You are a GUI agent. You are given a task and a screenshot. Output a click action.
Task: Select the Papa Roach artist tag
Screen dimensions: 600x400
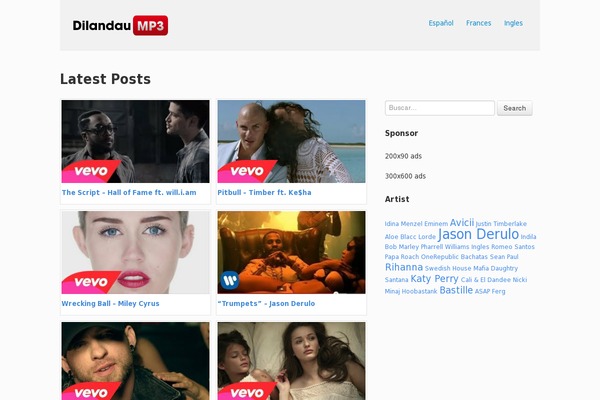[x=402, y=257]
